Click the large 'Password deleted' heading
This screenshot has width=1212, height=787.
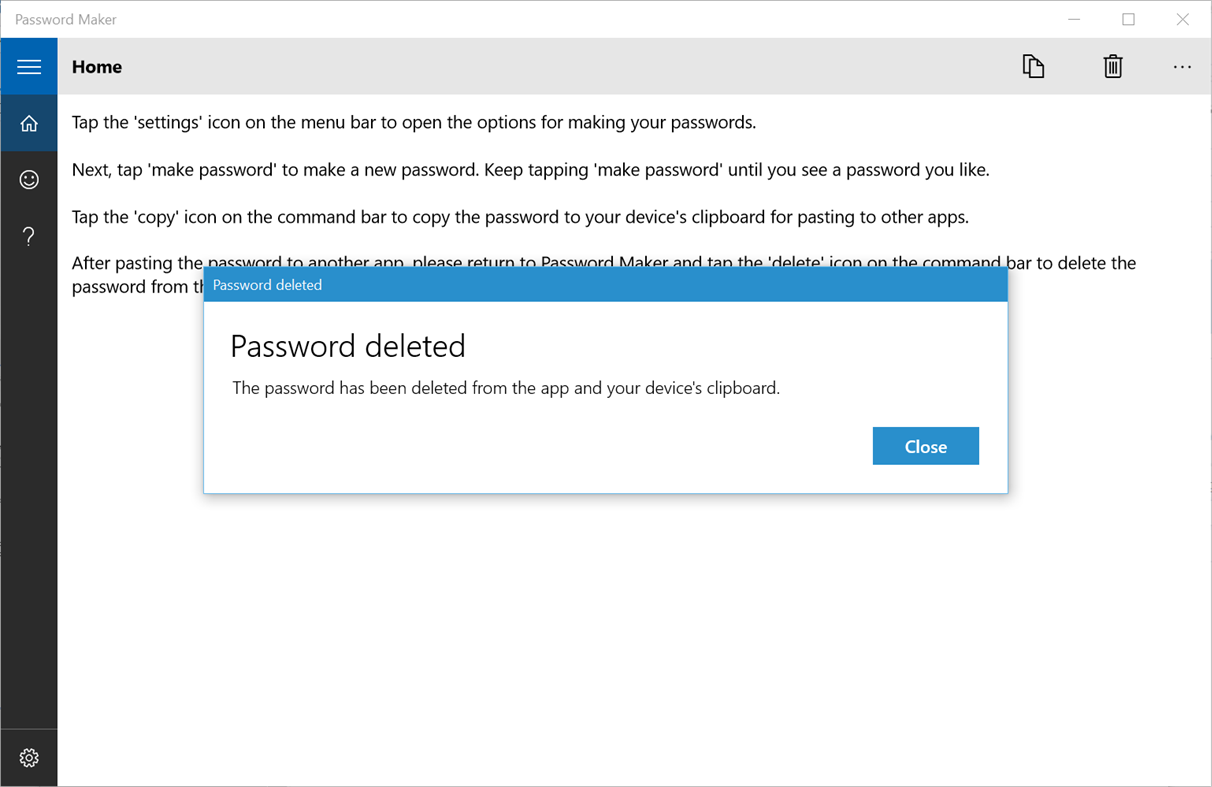pos(348,346)
